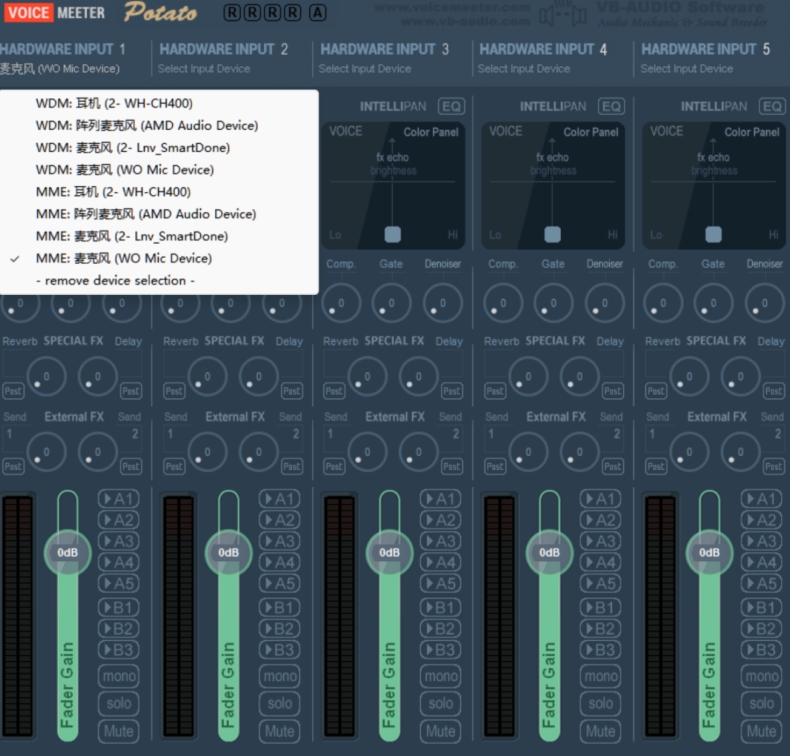Screen dimensions: 790x756
Task: Solo Hardware Input 4
Action: (x=601, y=704)
